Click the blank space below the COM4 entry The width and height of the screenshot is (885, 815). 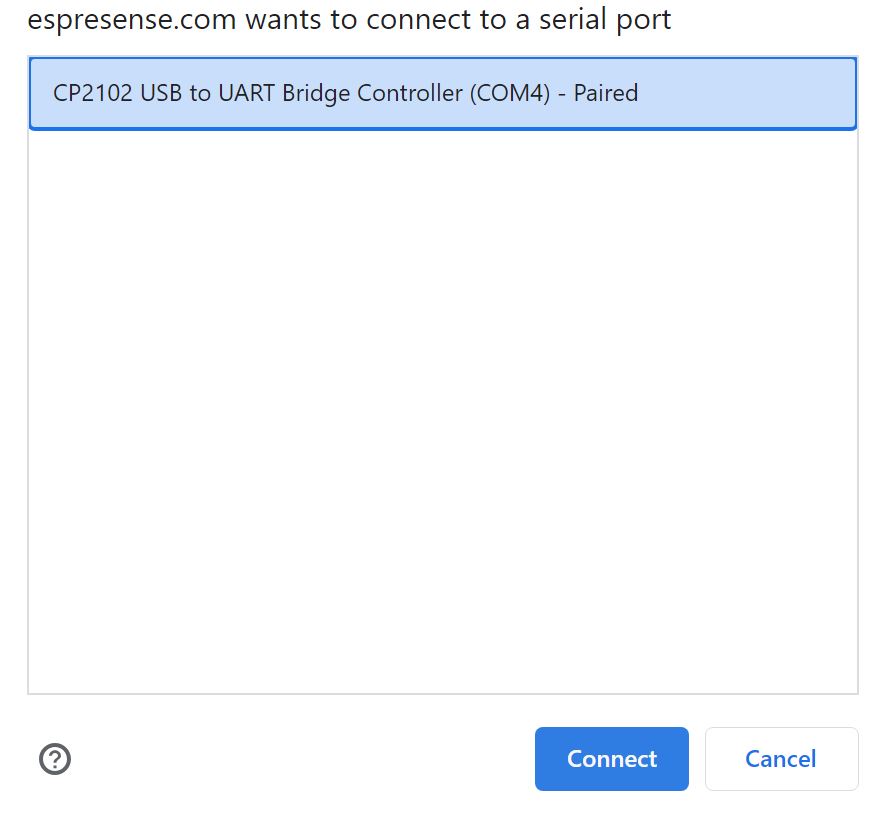coord(442,412)
